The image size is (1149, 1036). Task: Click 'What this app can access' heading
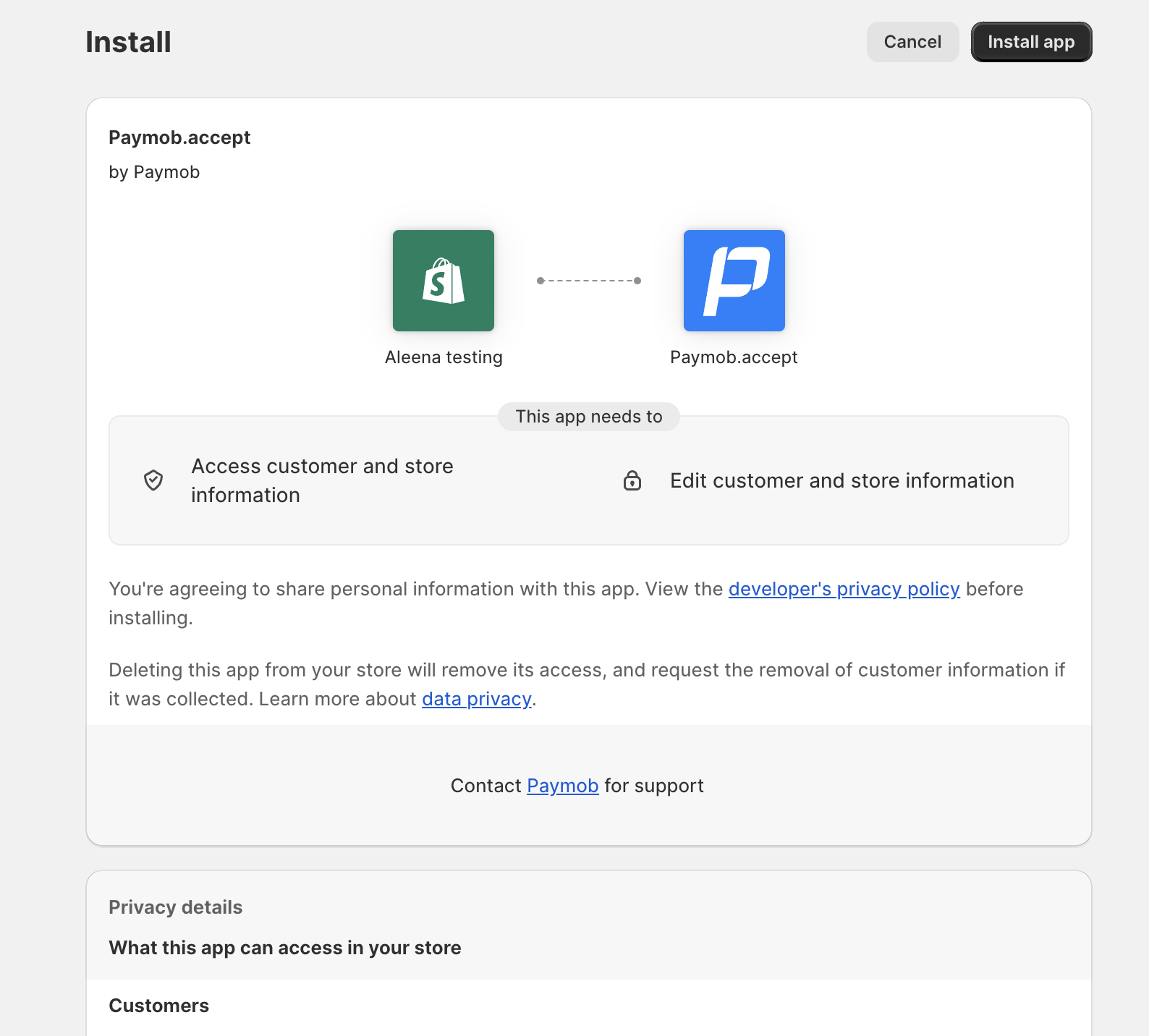[285, 948]
